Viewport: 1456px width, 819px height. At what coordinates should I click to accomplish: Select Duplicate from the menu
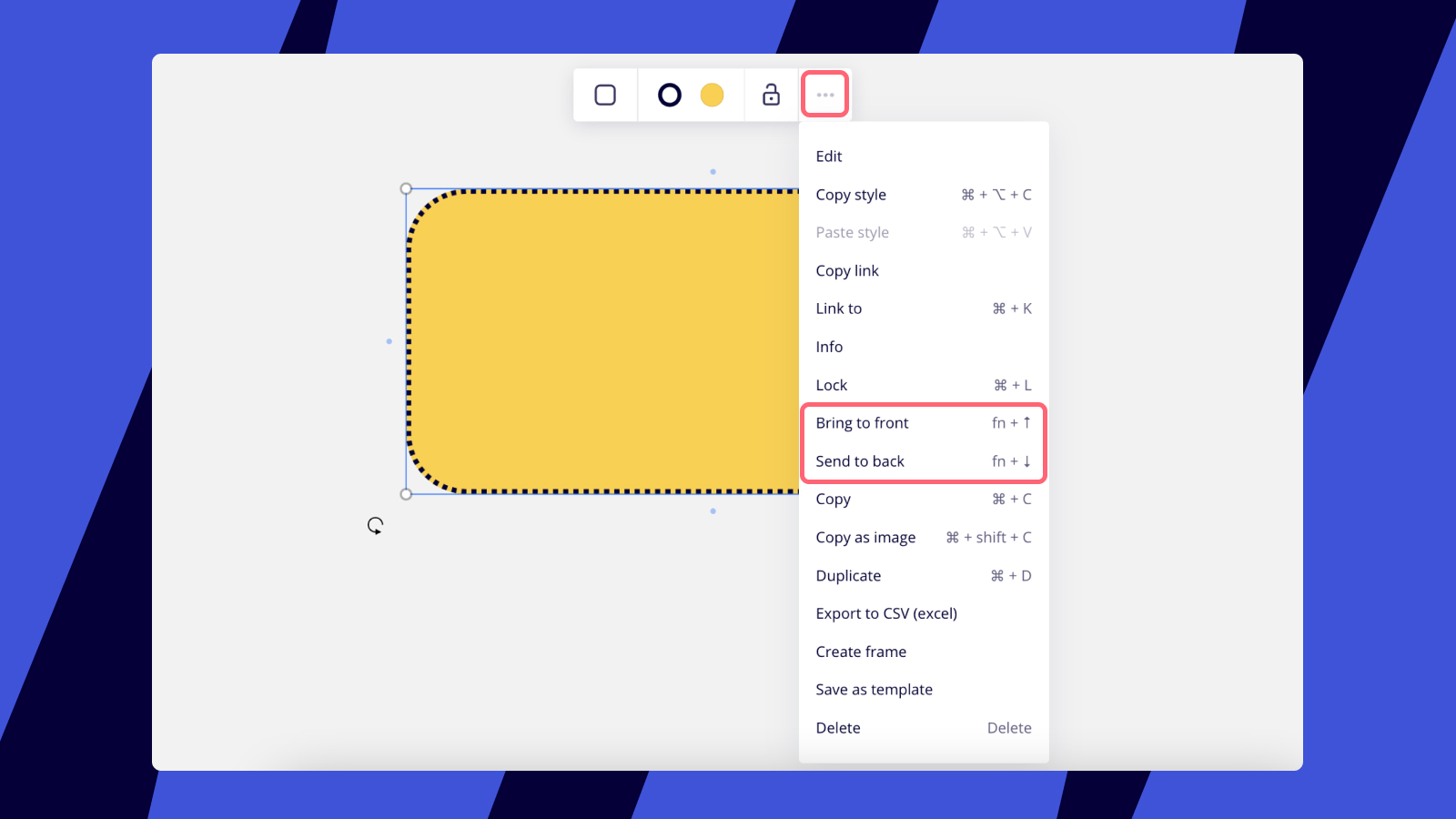(x=848, y=575)
